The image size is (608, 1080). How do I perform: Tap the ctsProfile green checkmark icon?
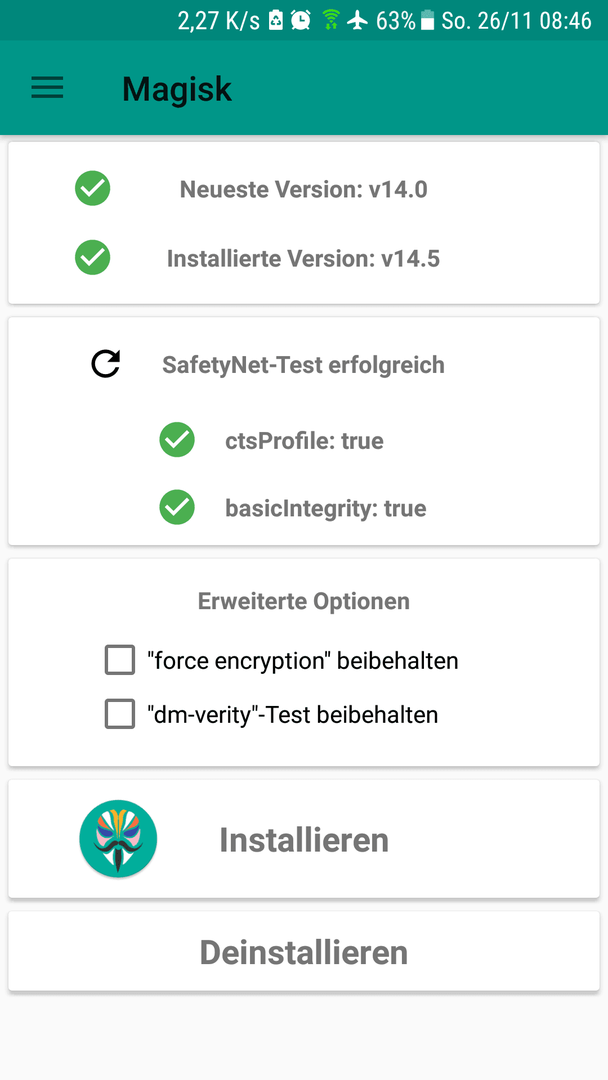pyautogui.click(x=177, y=439)
